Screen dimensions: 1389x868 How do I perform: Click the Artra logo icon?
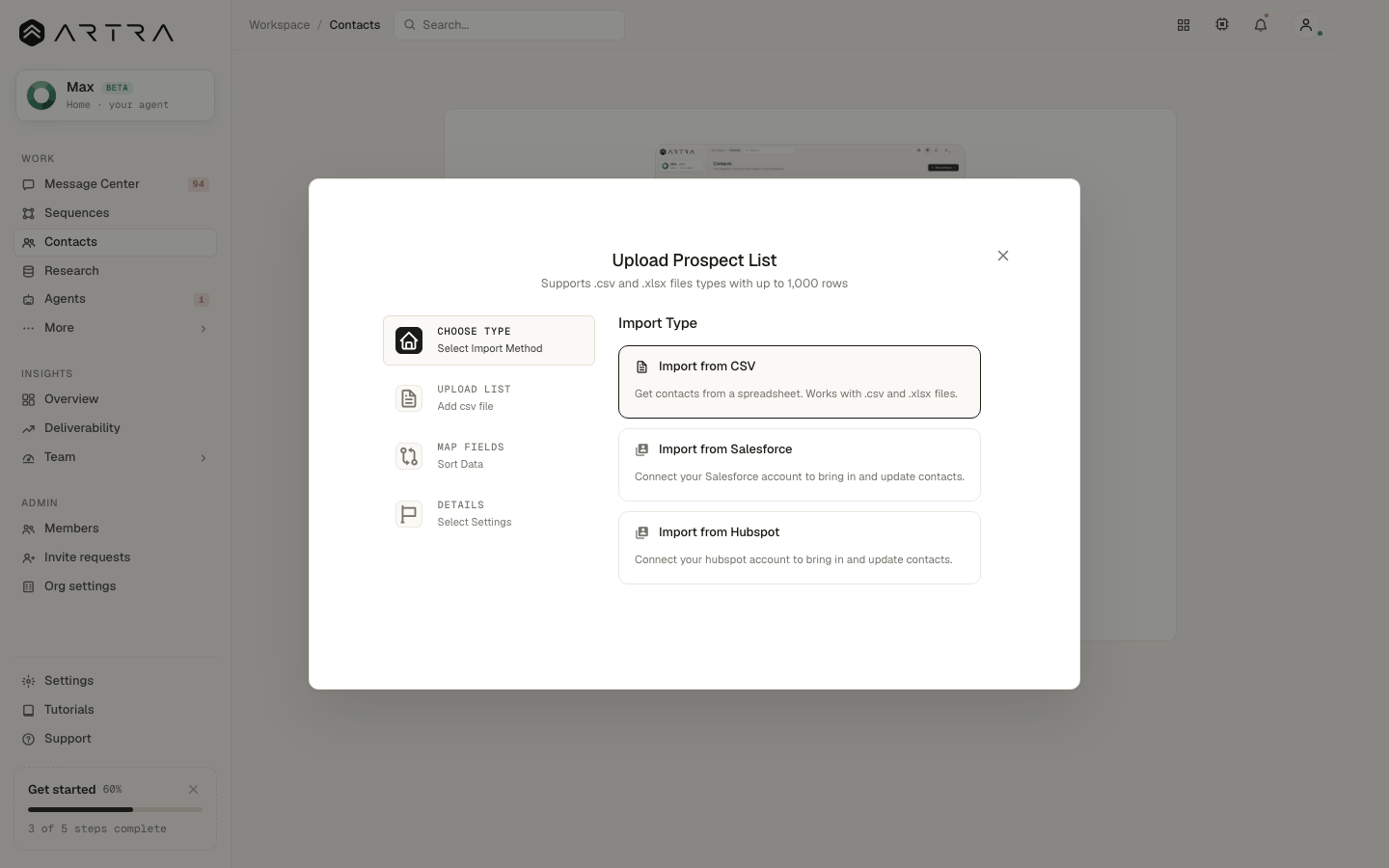(32, 33)
